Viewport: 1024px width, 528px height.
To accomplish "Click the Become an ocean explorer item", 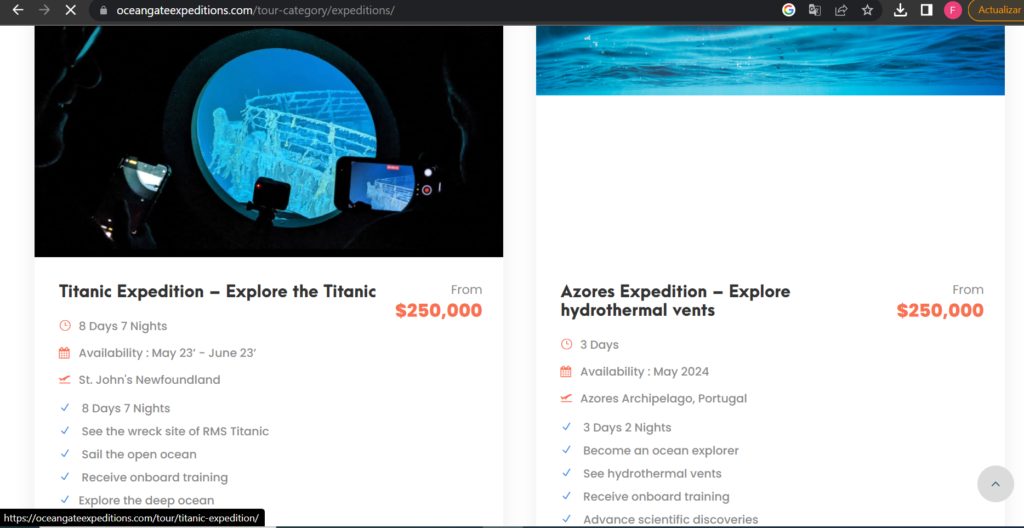I will (x=661, y=450).
